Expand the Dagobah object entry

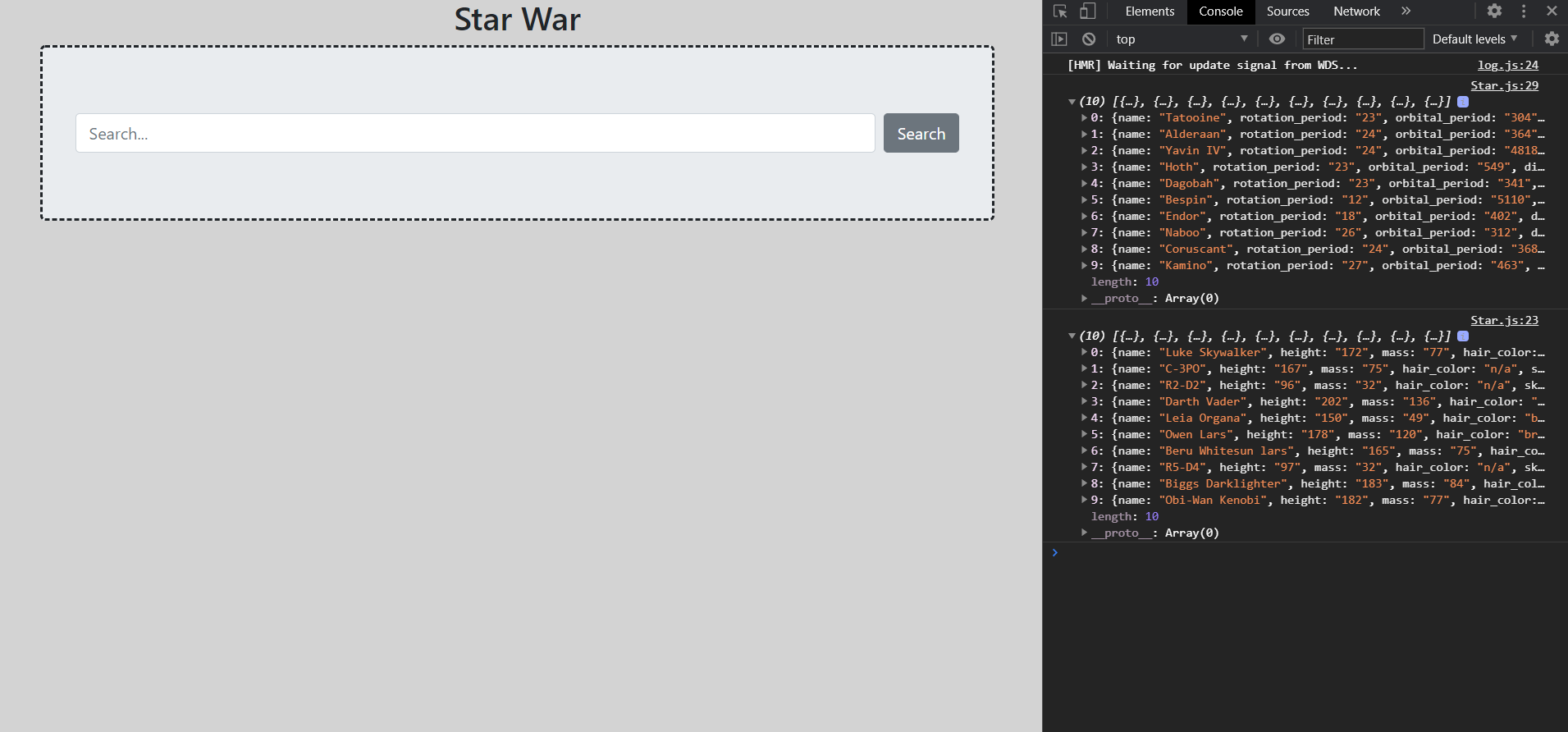click(x=1084, y=184)
